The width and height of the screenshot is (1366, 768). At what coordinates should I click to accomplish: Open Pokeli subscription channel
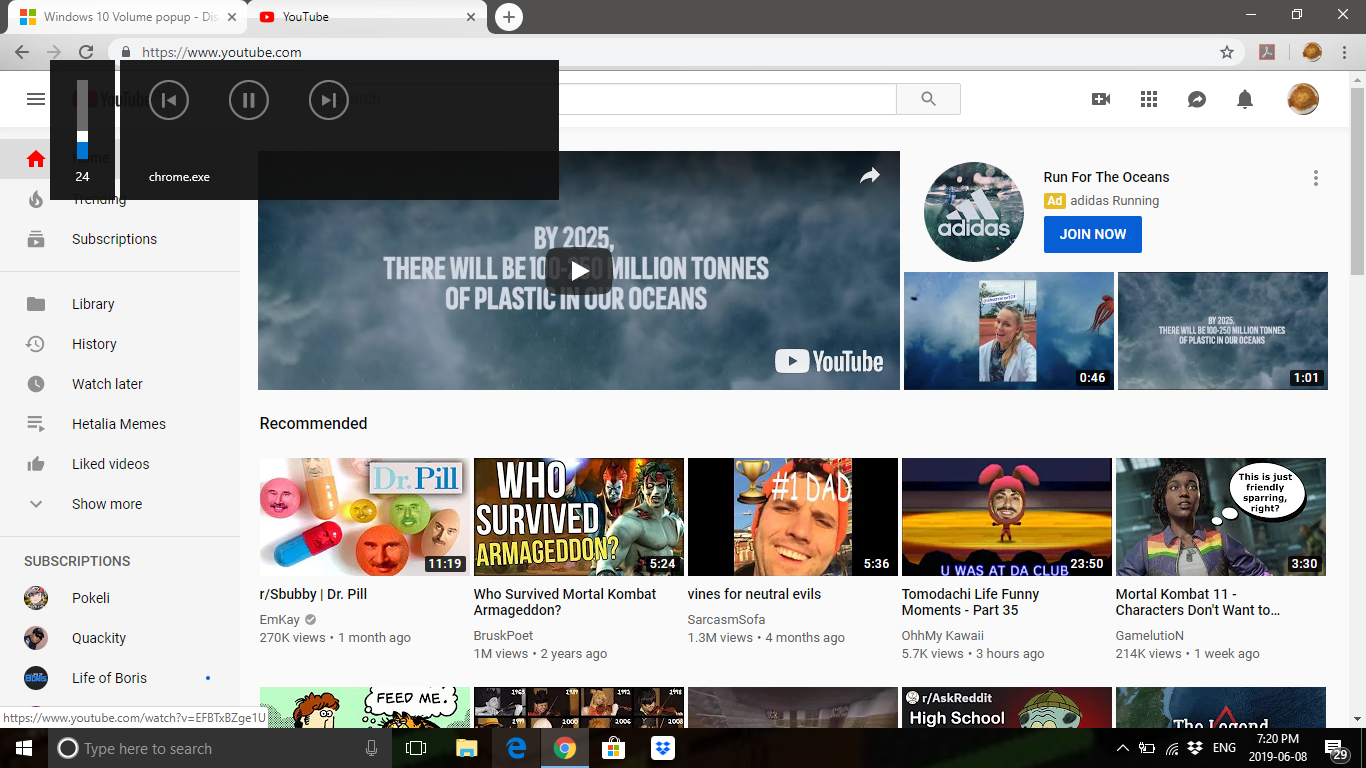120,598
